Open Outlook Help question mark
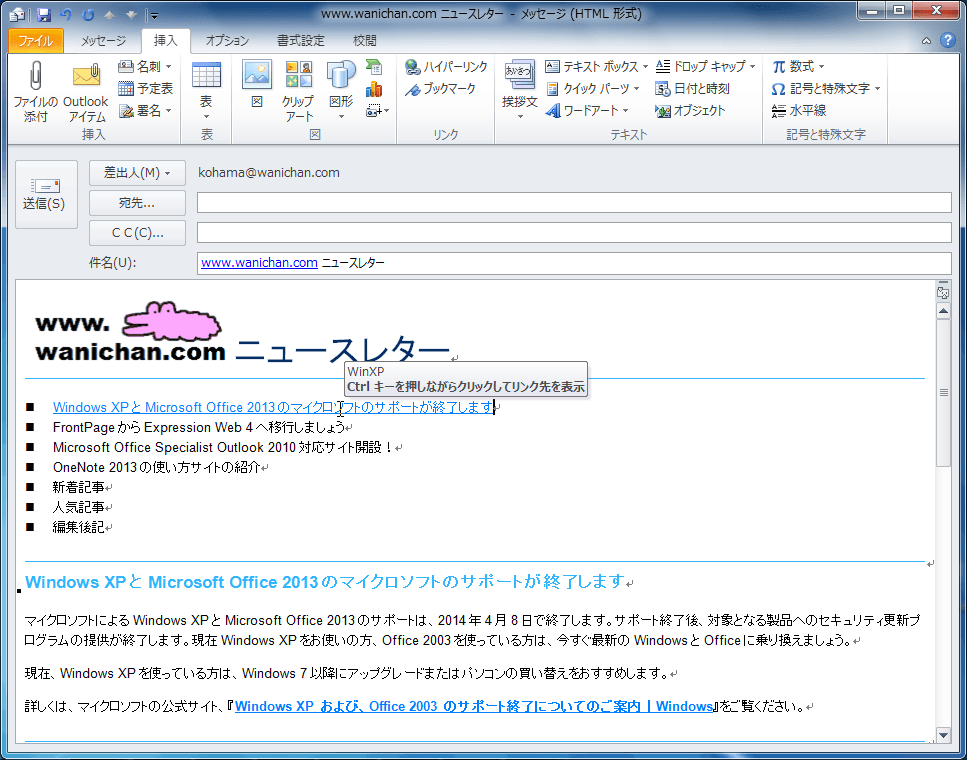Image resolution: width=967 pixels, height=760 pixels. click(x=948, y=41)
